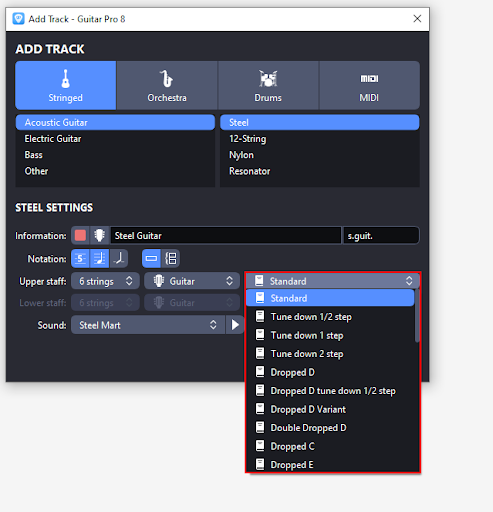
Task: Play the Steel Mart sound preview
Action: [x=235, y=325]
